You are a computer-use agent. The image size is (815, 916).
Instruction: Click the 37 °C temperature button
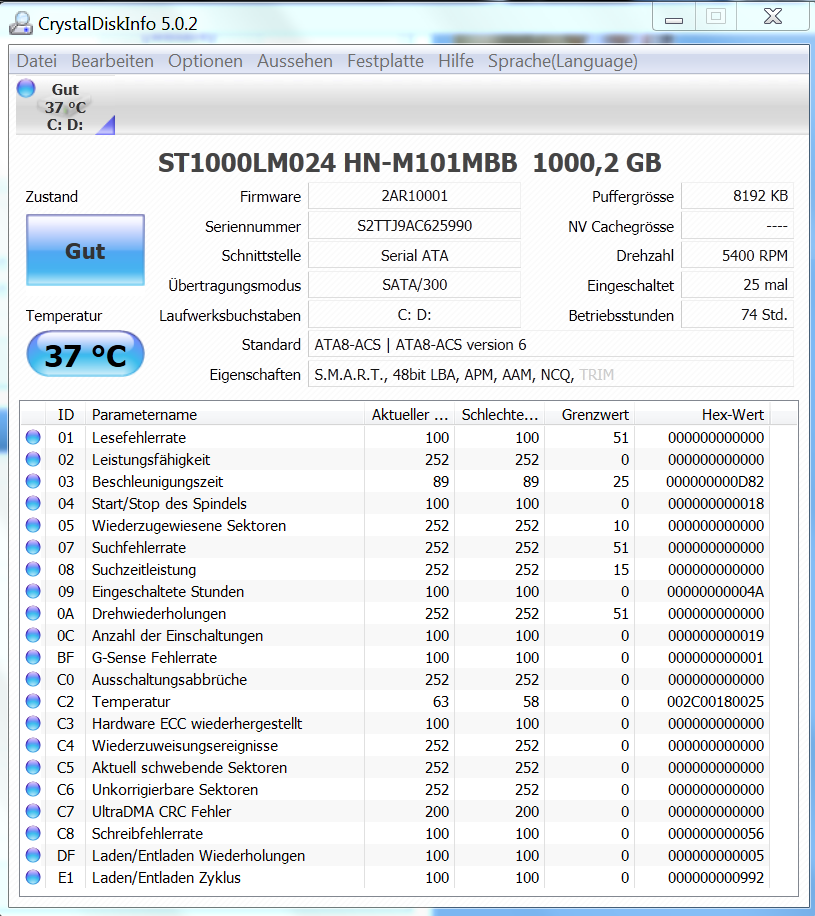point(85,354)
